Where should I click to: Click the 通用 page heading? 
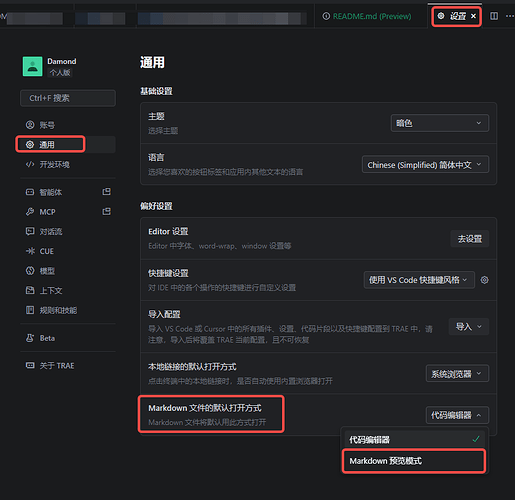152,62
